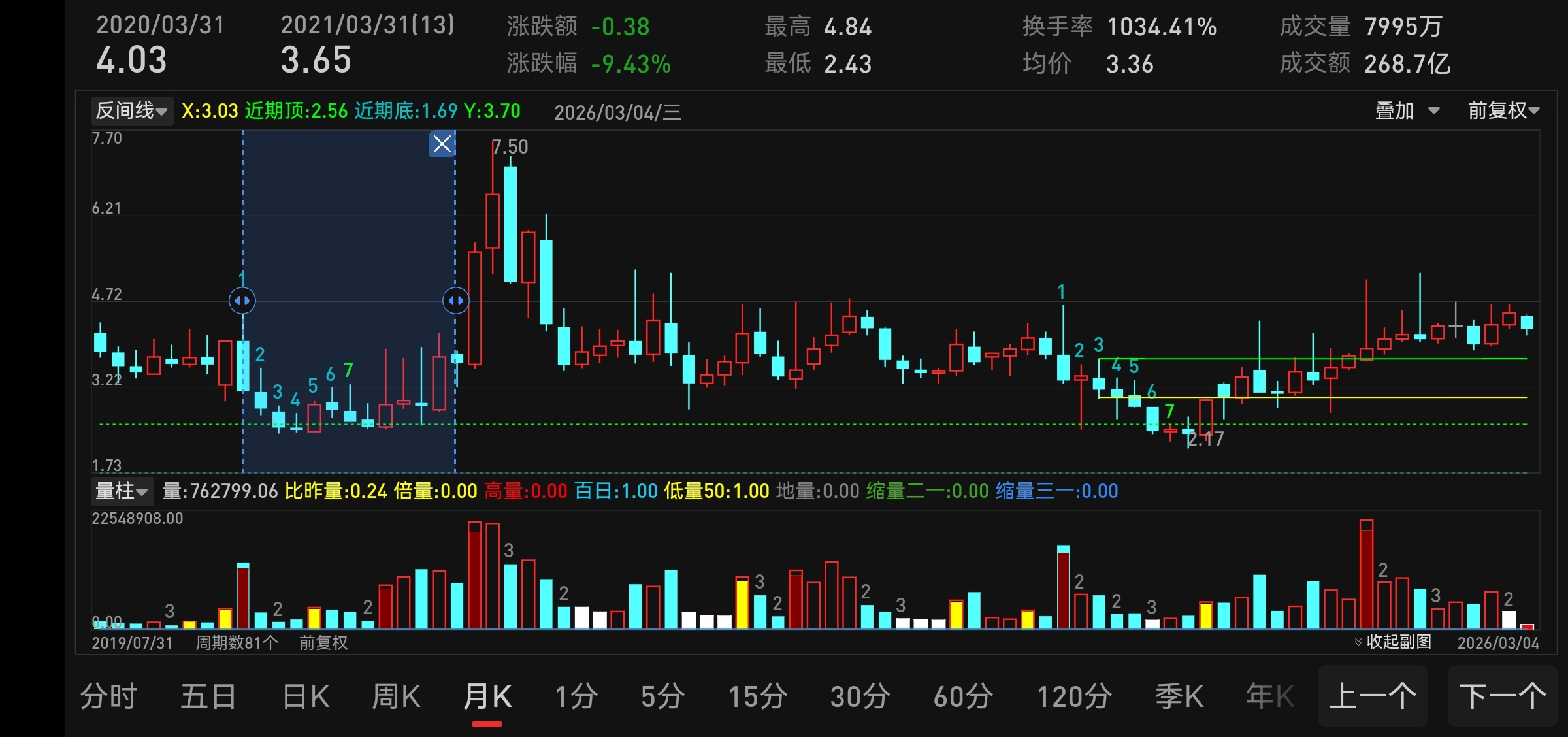Screen dimensions: 1568x737
Task: Open the 量柱 volume indicator dropdown
Action: click(x=122, y=491)
